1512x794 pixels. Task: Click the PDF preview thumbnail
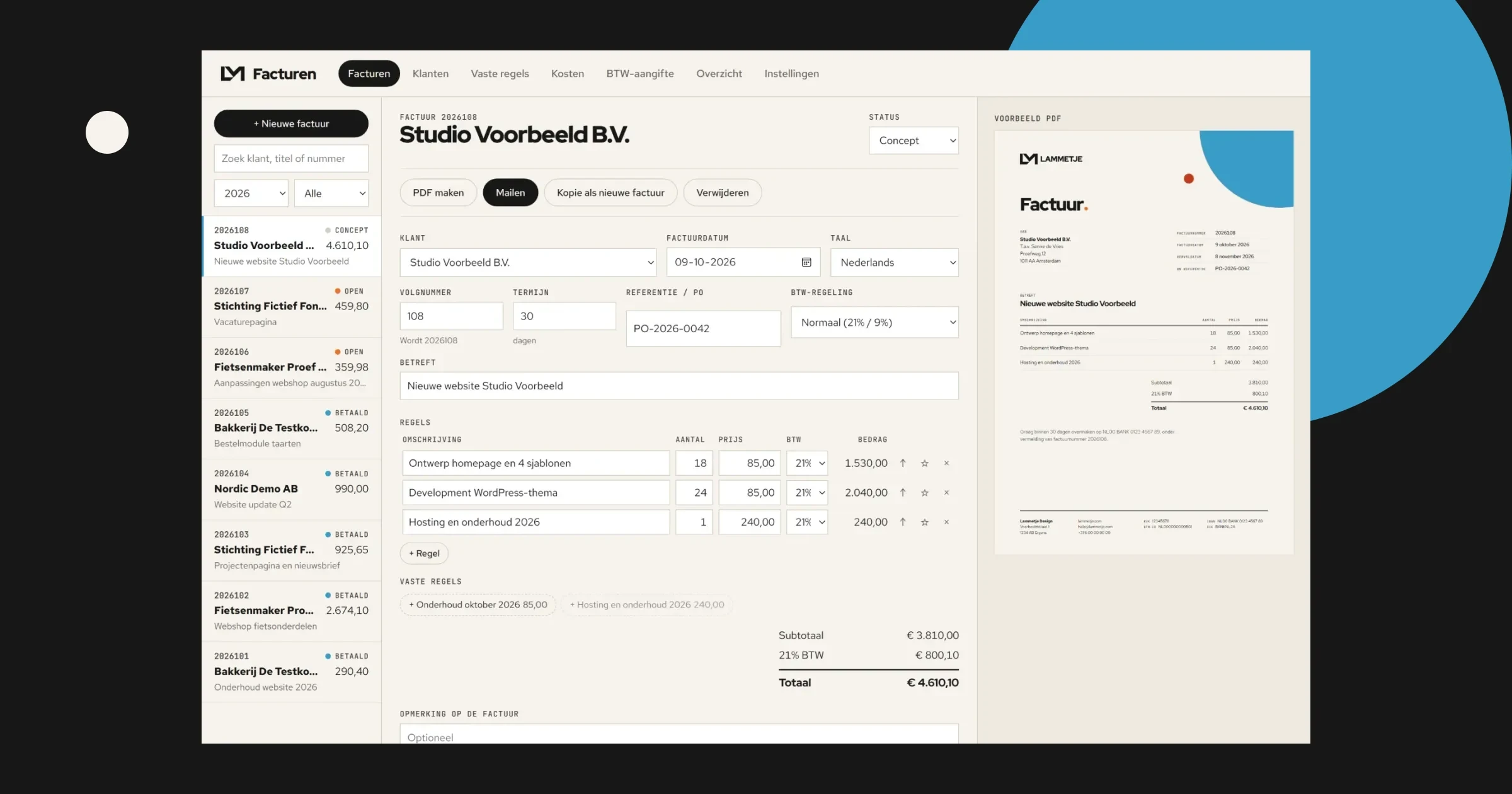click(1144, 343)
